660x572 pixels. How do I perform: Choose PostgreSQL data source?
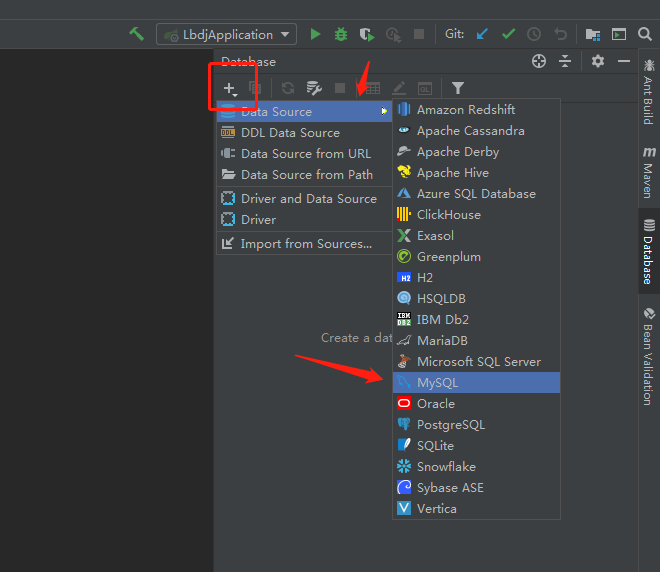tap(476, 425)
